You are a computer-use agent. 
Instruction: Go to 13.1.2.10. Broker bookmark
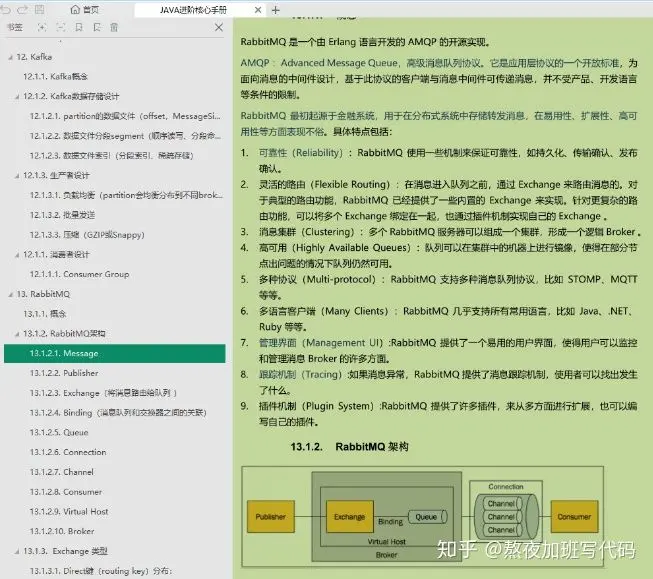62,531
